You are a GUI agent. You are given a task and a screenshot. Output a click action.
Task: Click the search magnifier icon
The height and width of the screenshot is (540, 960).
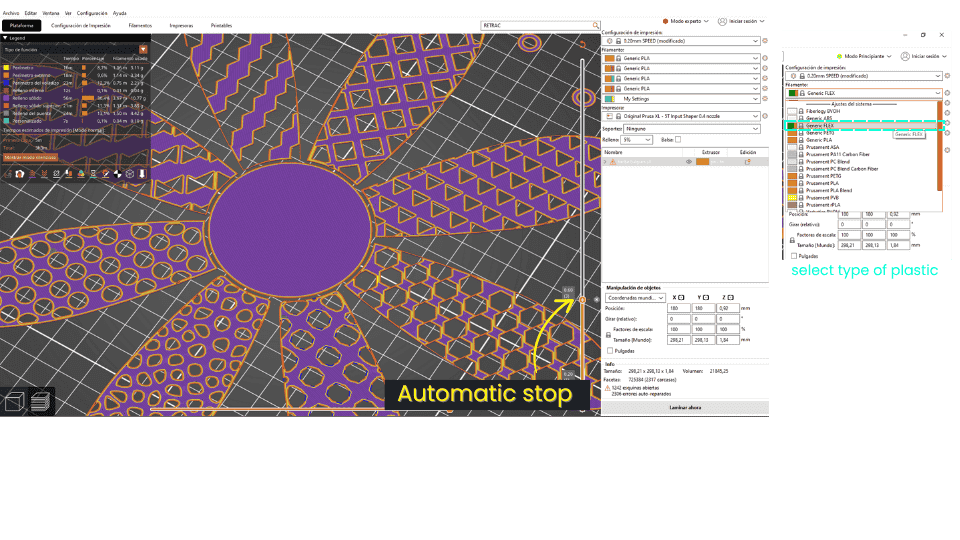pyautogui.click(x=596, y=24)
